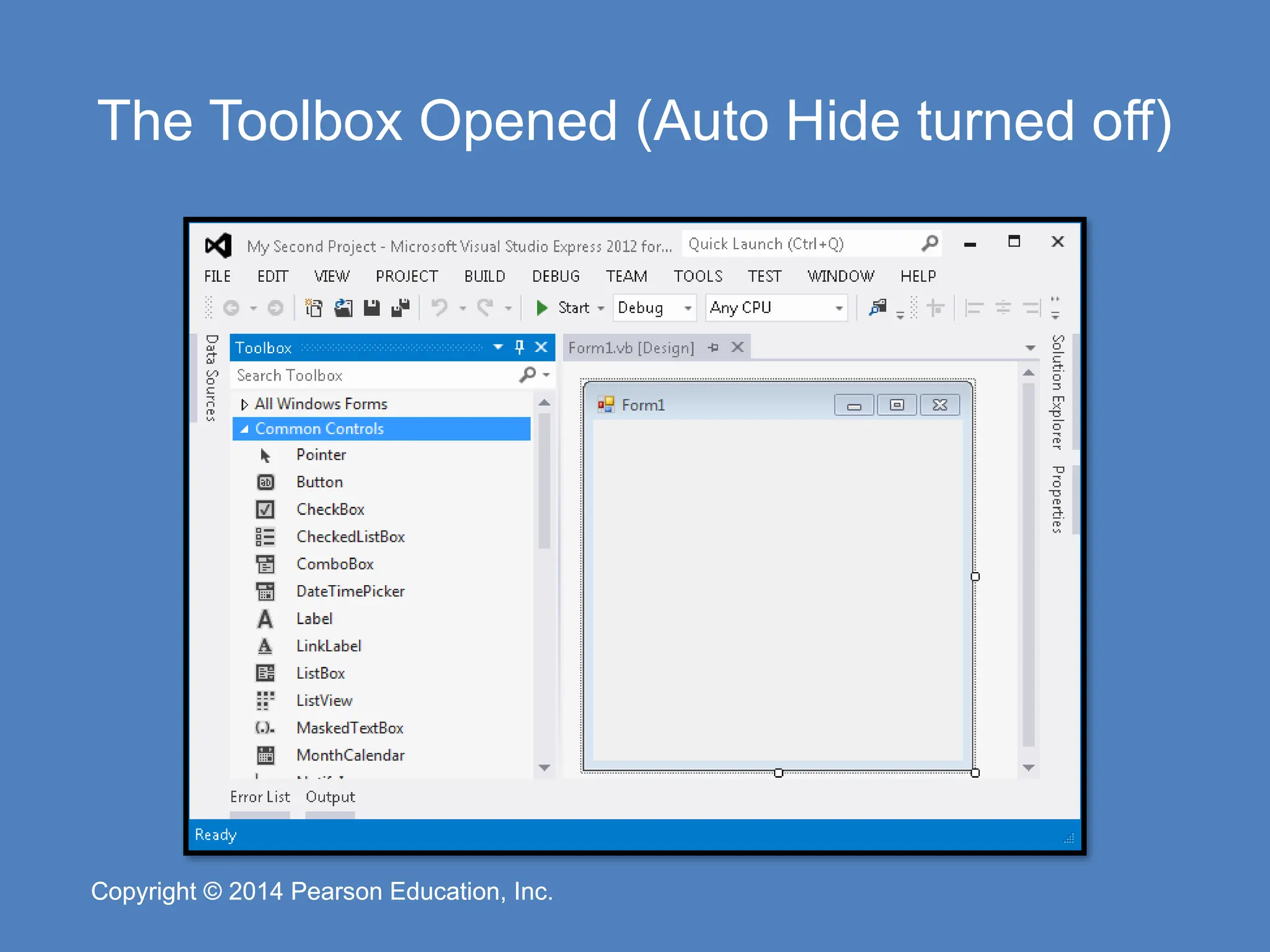Open the Debug configuration dropdown
This screenshot has width=1270, height=952.
688,308
